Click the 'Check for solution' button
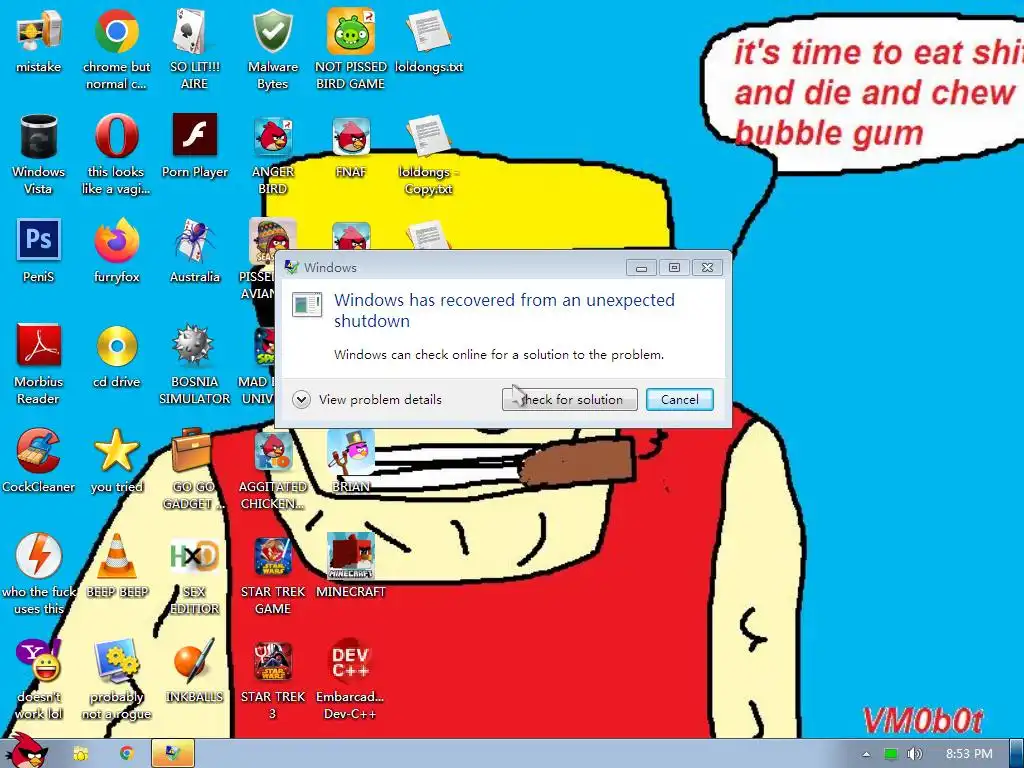 569,399
